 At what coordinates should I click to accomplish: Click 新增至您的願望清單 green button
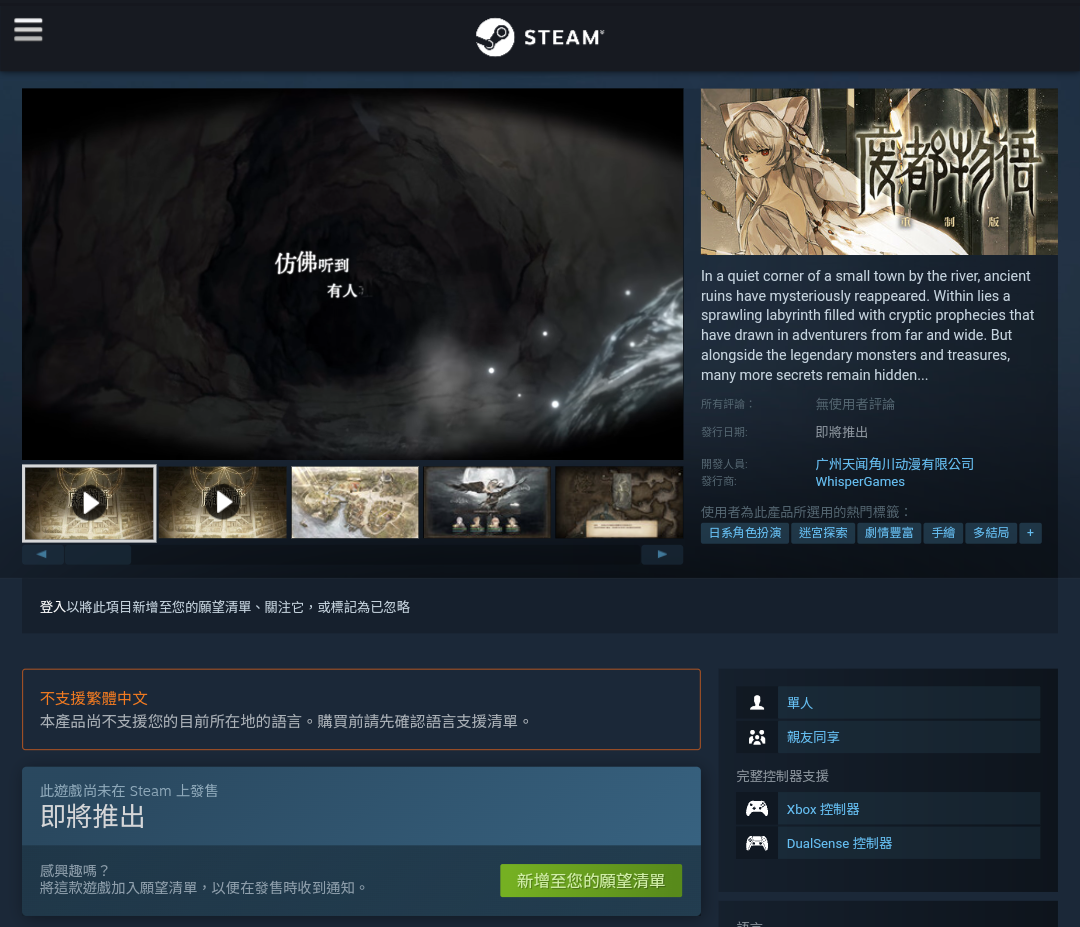tap(591, 881)
